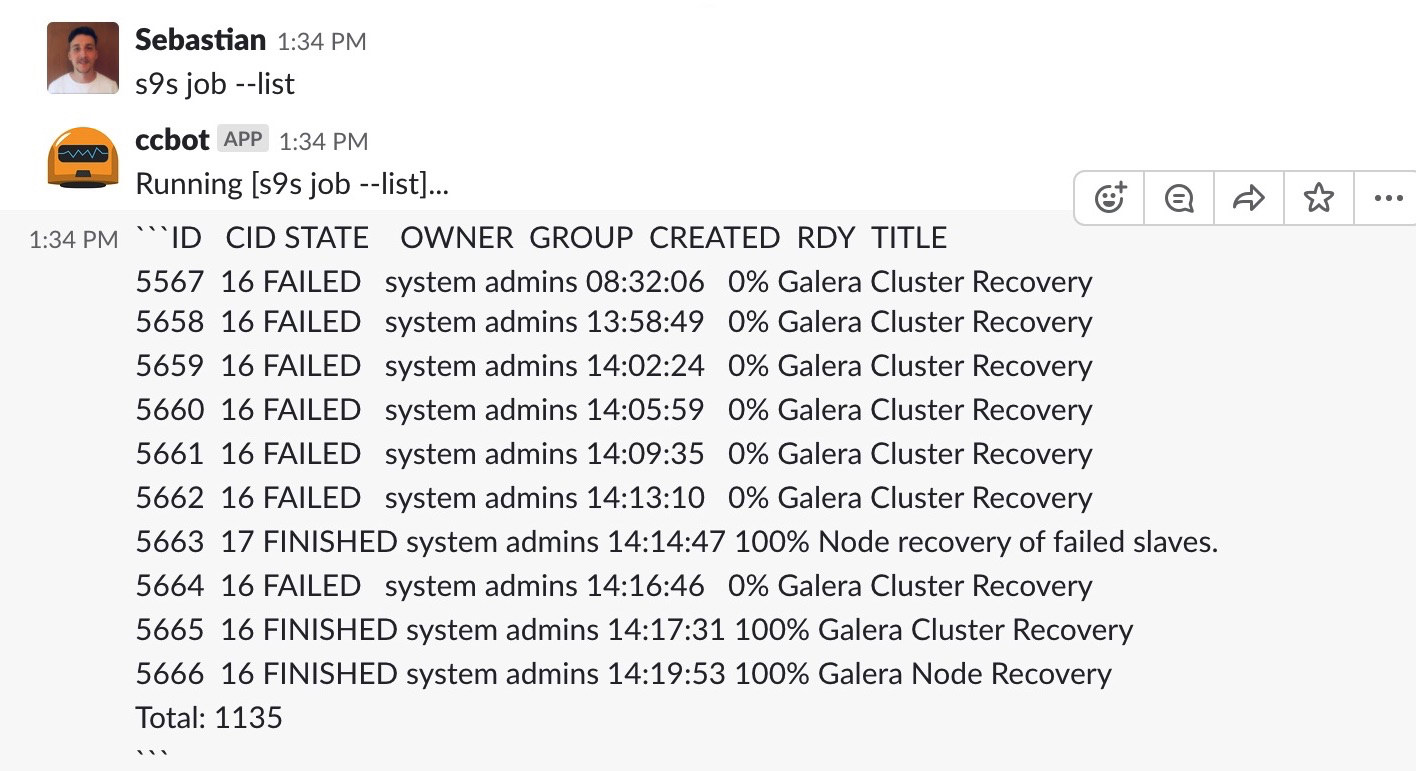Open Sebastian's user name link

(x=200, y=40)
